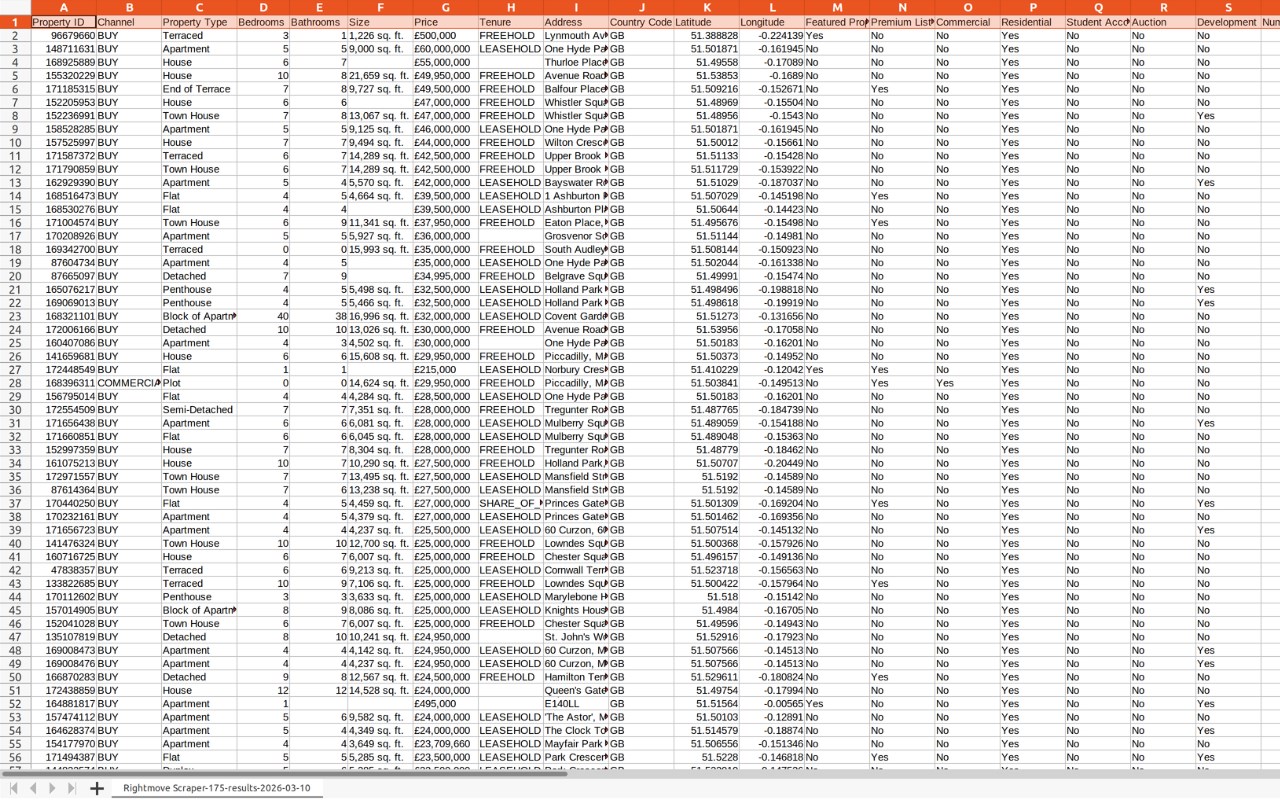This screenshot has width=1280, height=800.
Task: Select the 'Queen's Gate' address cell
Action: pos(575,690)
